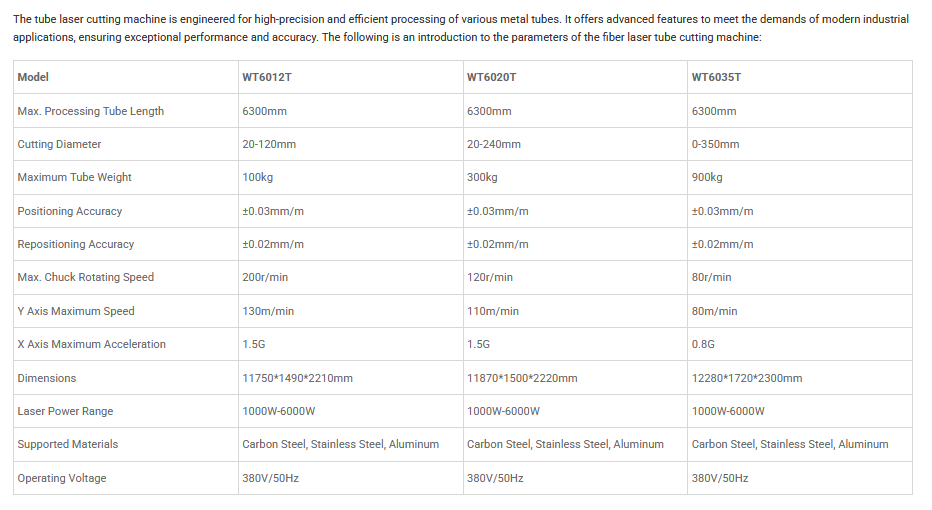Click the Y Axis Maximum Speed label
The height and width of the screenshot is (510, 932).
click(75, 311)
